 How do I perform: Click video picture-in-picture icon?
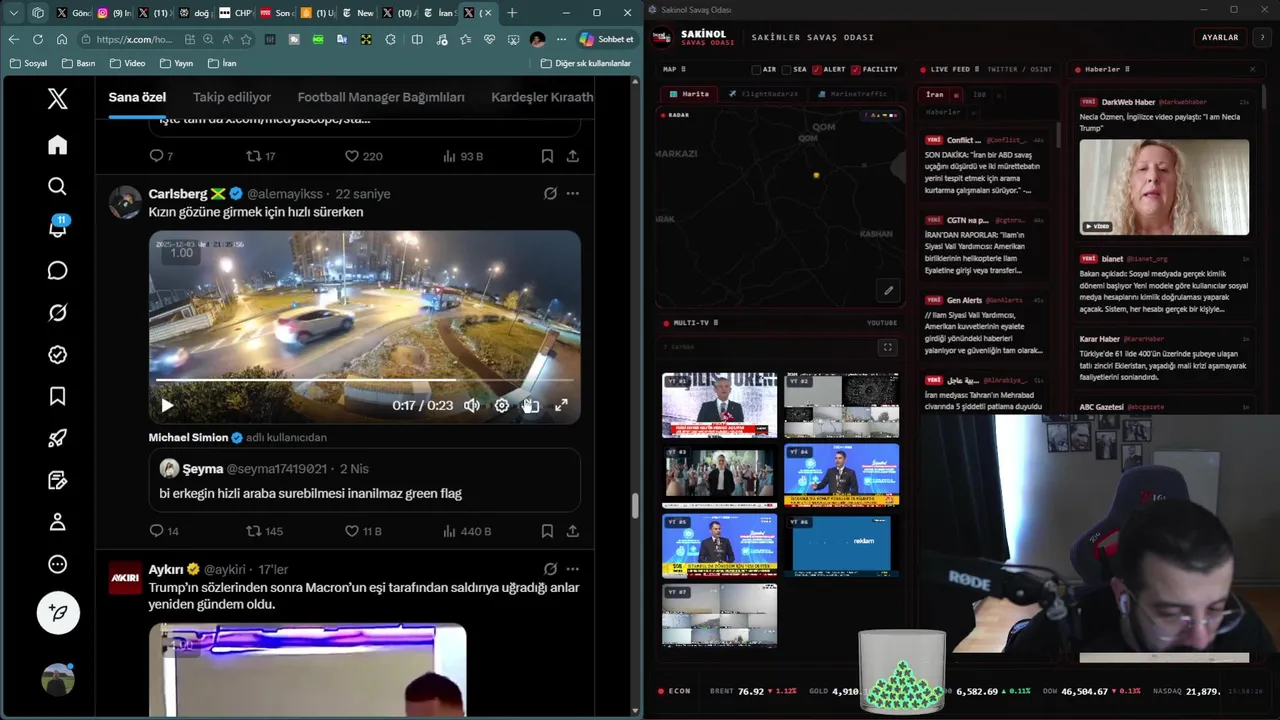pos(532,405)
